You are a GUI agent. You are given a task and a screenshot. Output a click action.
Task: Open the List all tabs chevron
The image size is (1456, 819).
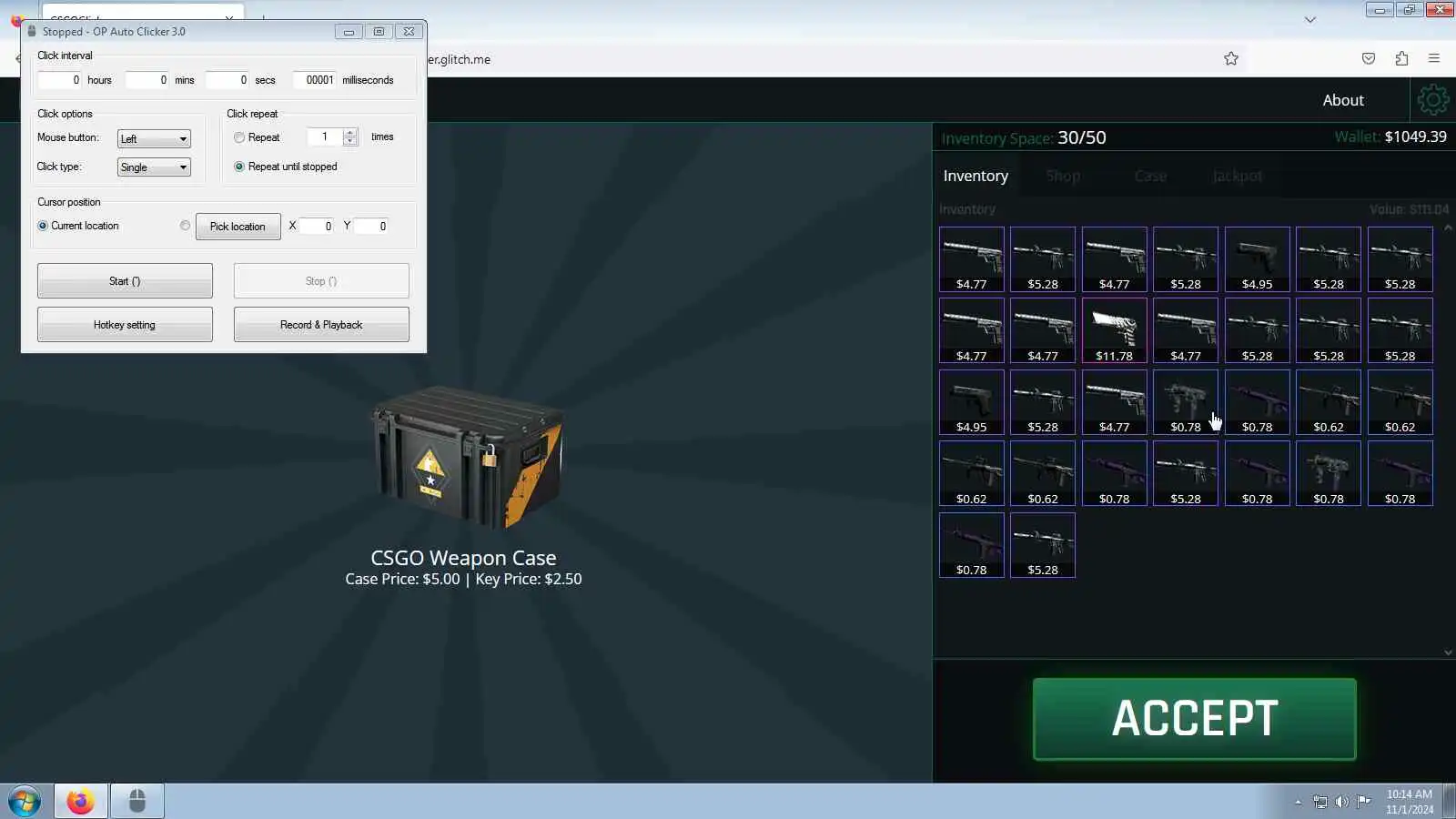click(1310, 19)
